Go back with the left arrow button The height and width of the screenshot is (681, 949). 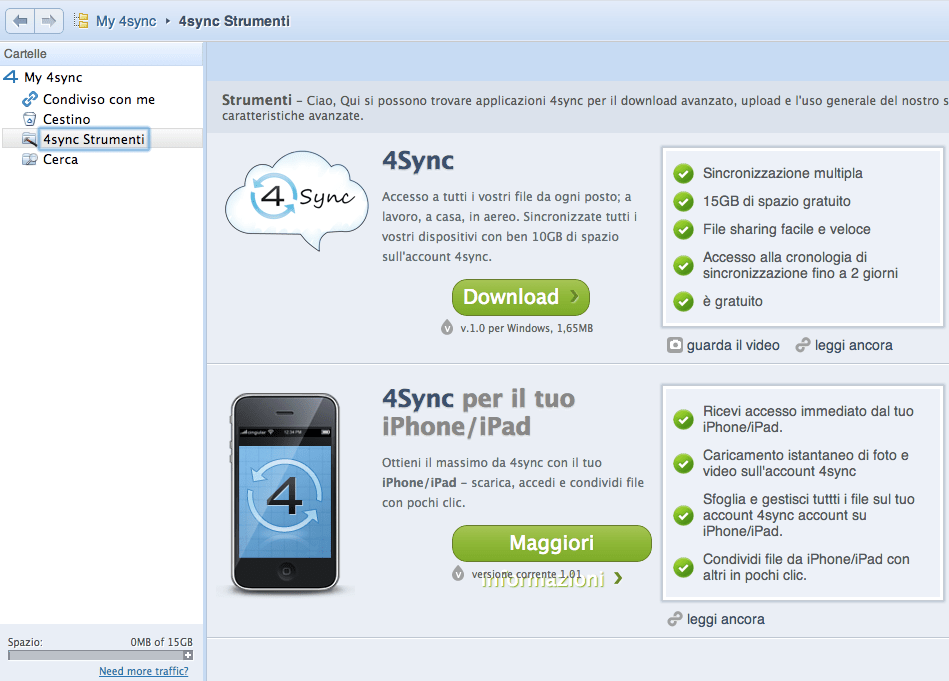click(20, 21)
